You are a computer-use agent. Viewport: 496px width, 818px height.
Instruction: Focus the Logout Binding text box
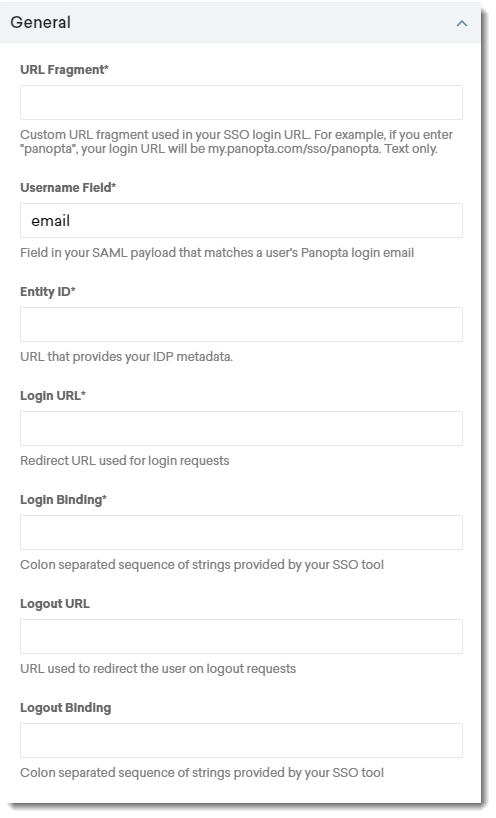click(x=241, y=740)
